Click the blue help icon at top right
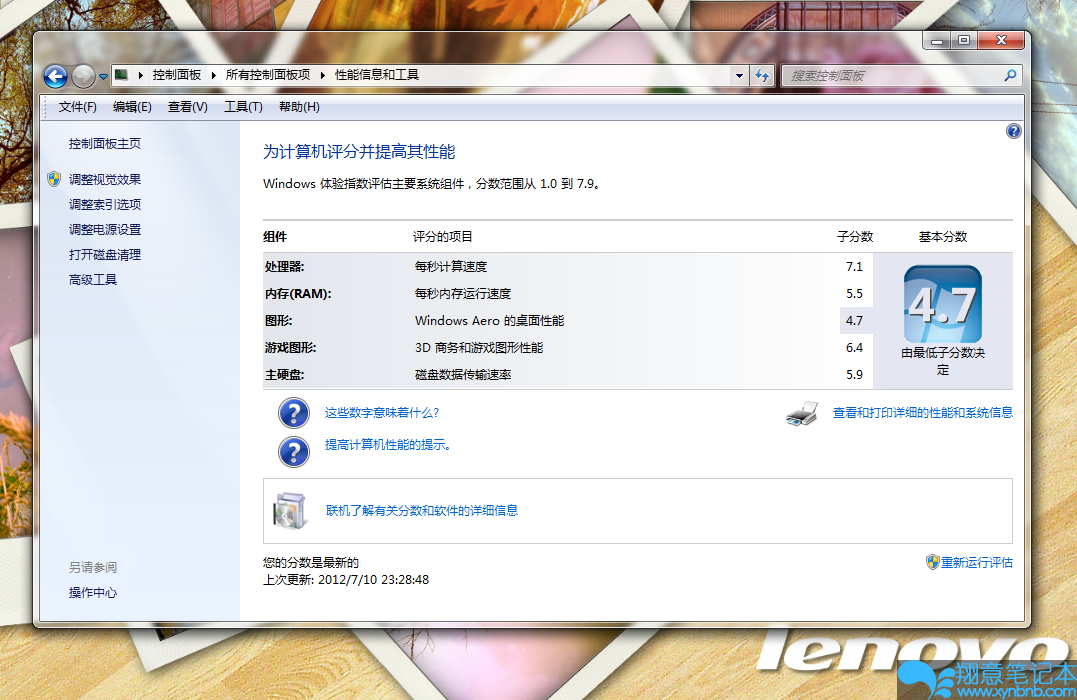 (x=1013, y=131)
